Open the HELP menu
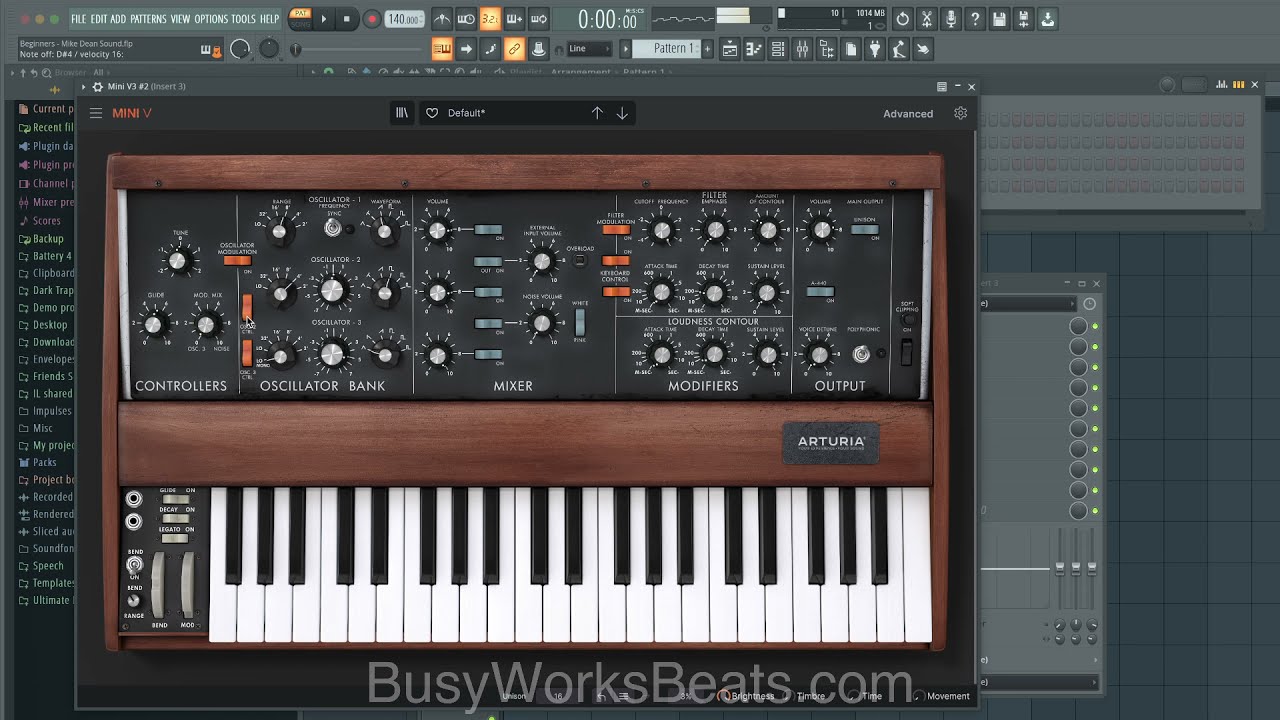1280x720 pixels. click(269, 19)
